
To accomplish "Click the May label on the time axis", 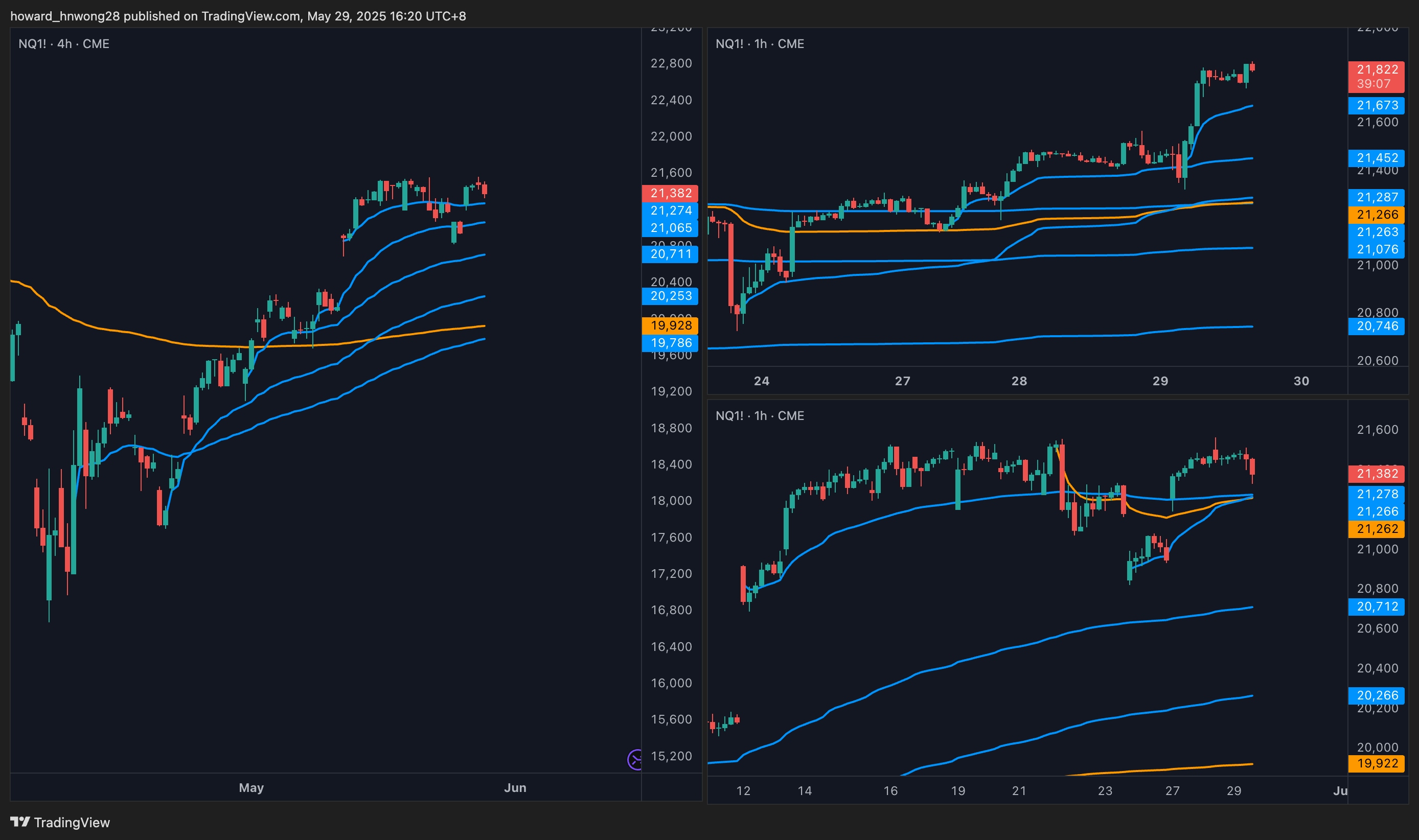I will tap(251, 787).
